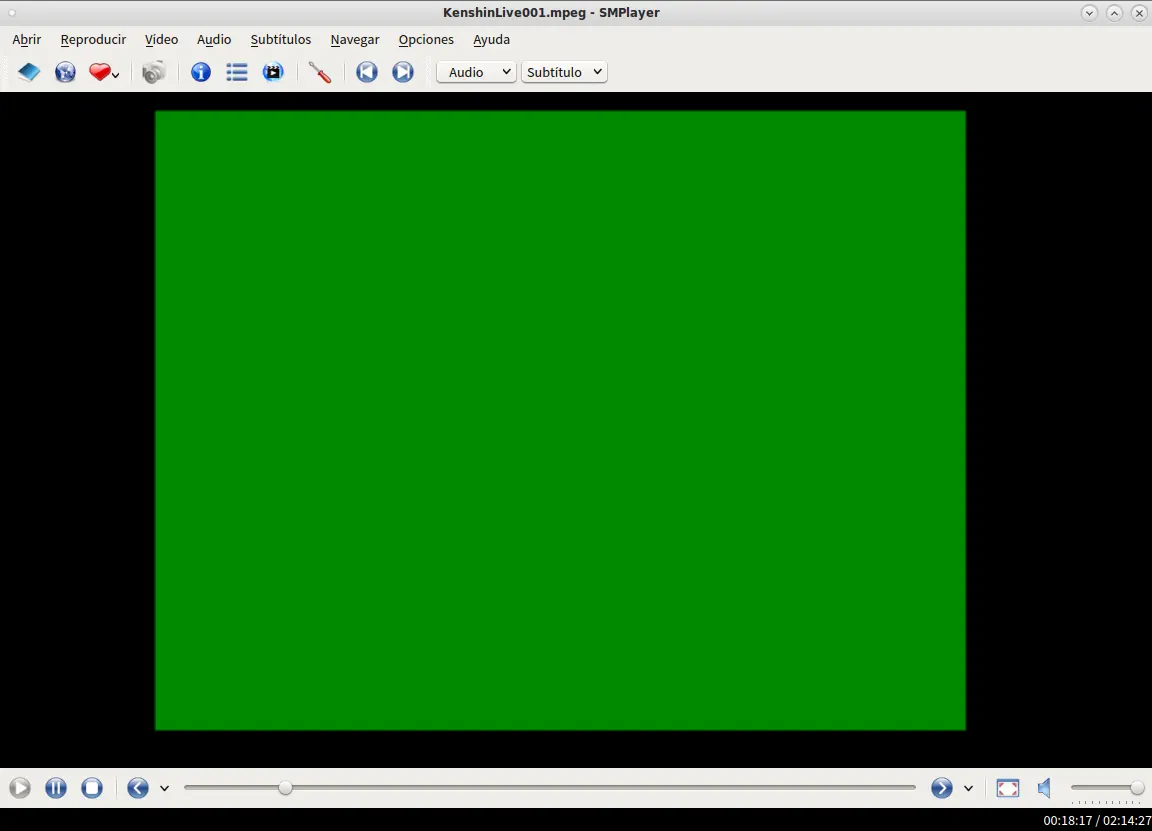This screenshot has height=831, width=1152.
Task: Open the Vídeo menu
Action: tap(161, 40)
